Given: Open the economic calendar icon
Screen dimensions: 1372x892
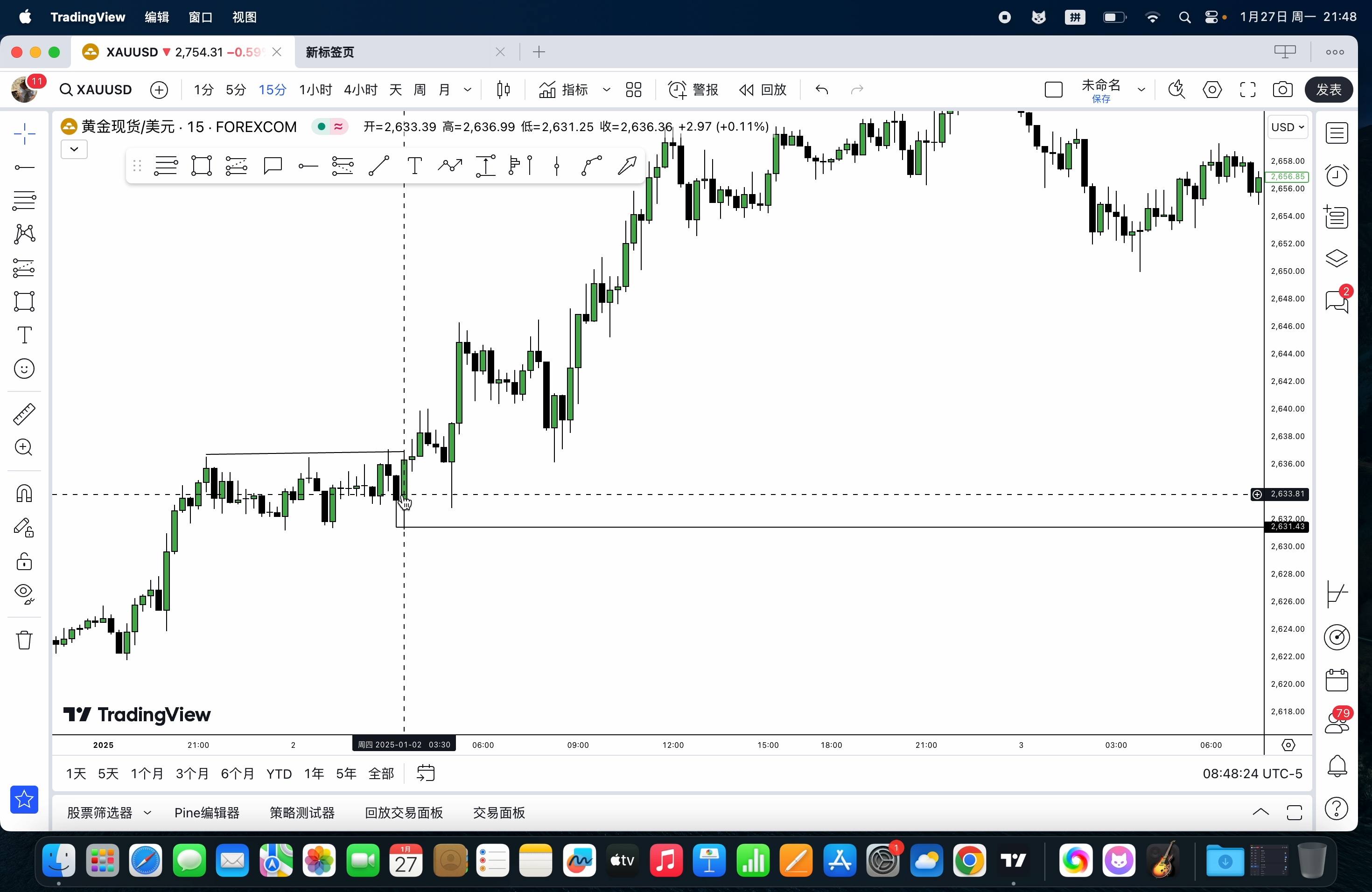Looking at the screenshot, I should click(1336, 681).
